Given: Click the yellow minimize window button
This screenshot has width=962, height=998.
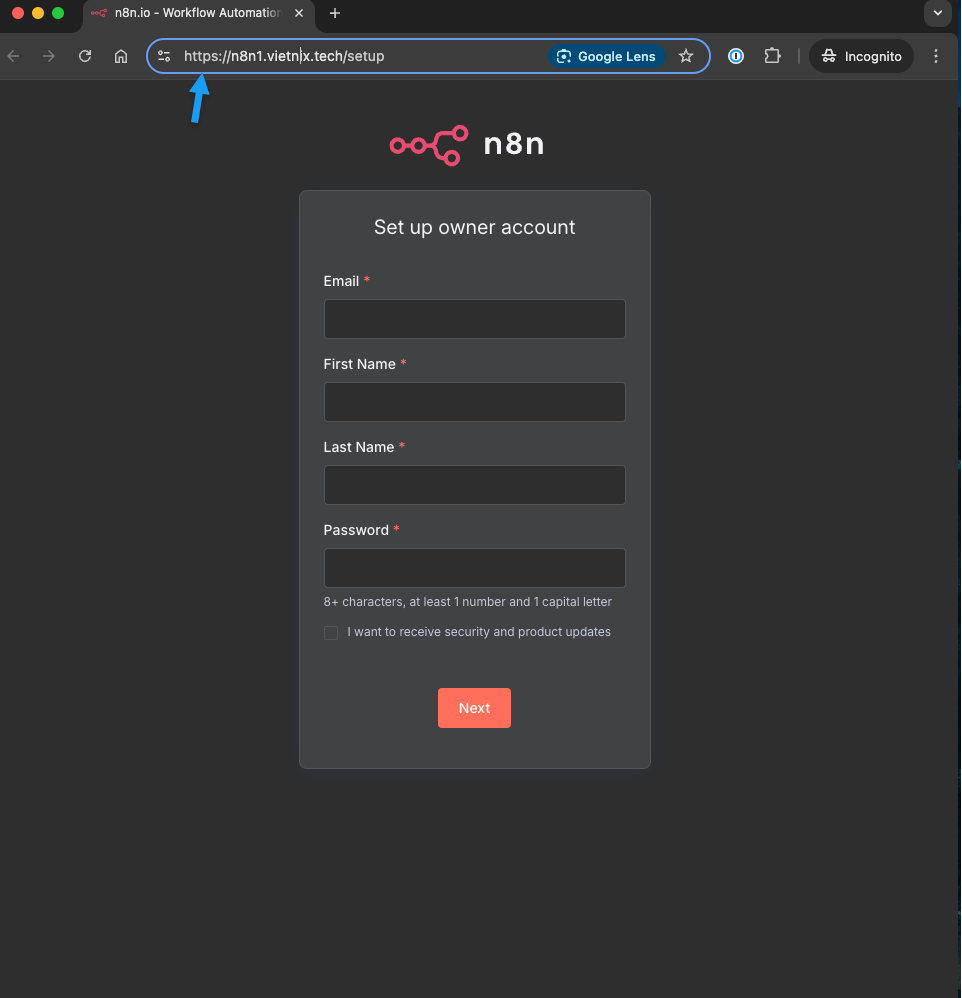Looking at the screenshot, I should point(38,13).
